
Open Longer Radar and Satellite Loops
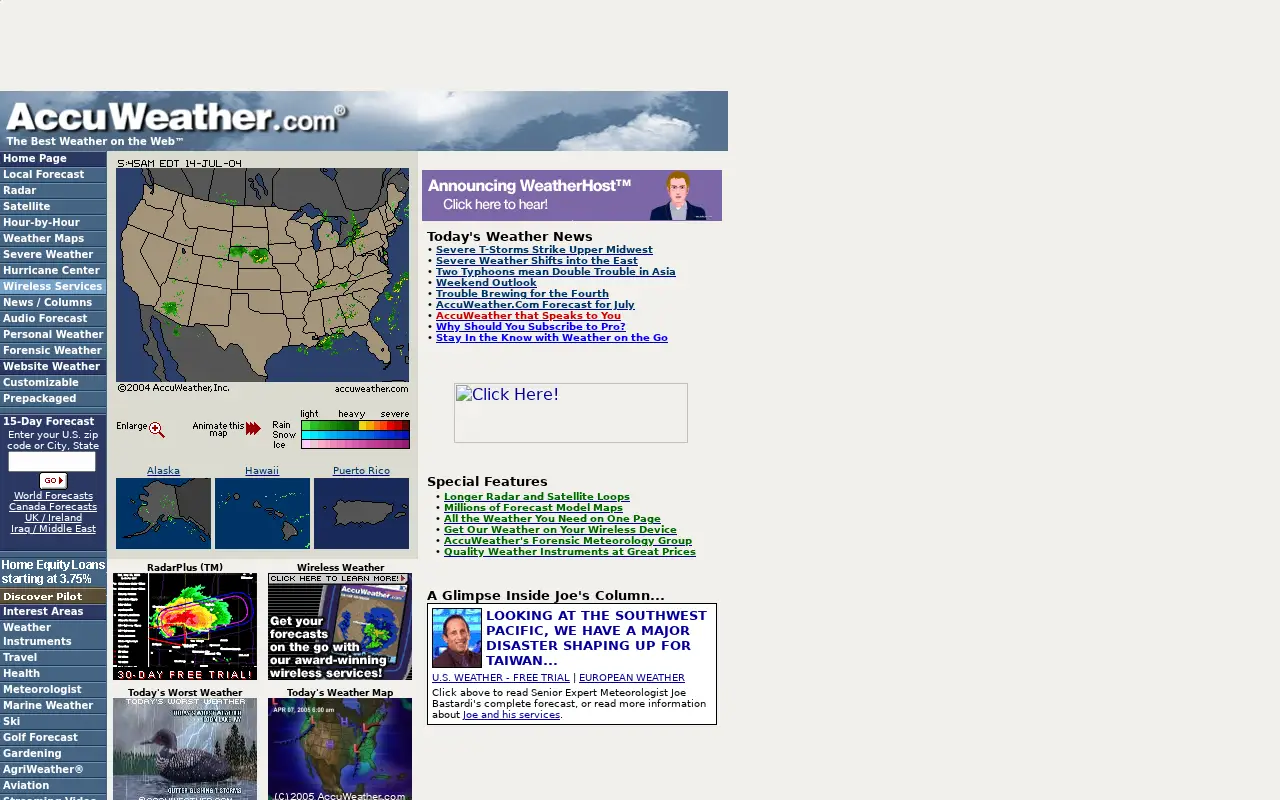pyautogui.click(x=537, y=497)
